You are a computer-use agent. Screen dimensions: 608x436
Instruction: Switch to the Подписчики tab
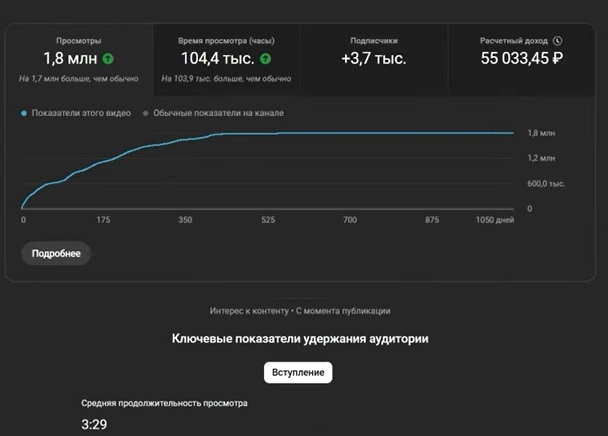click(x=374, y=60)
